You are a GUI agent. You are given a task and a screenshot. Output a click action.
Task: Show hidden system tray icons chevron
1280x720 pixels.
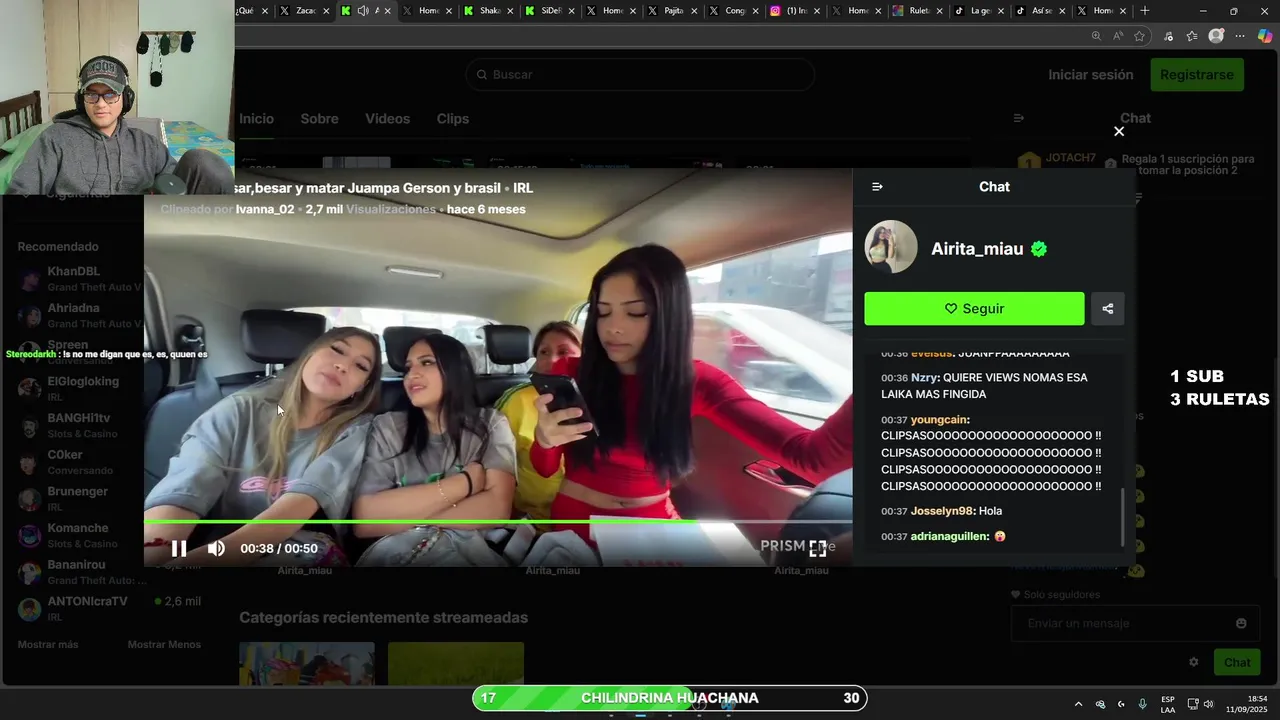(1078, 704)
